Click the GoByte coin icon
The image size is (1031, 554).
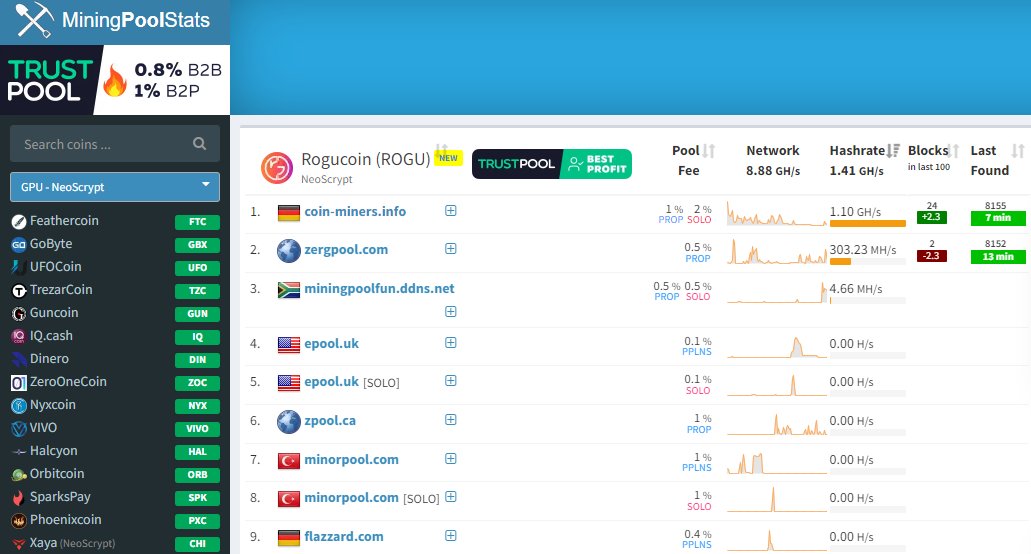click(x=19, y=244)
